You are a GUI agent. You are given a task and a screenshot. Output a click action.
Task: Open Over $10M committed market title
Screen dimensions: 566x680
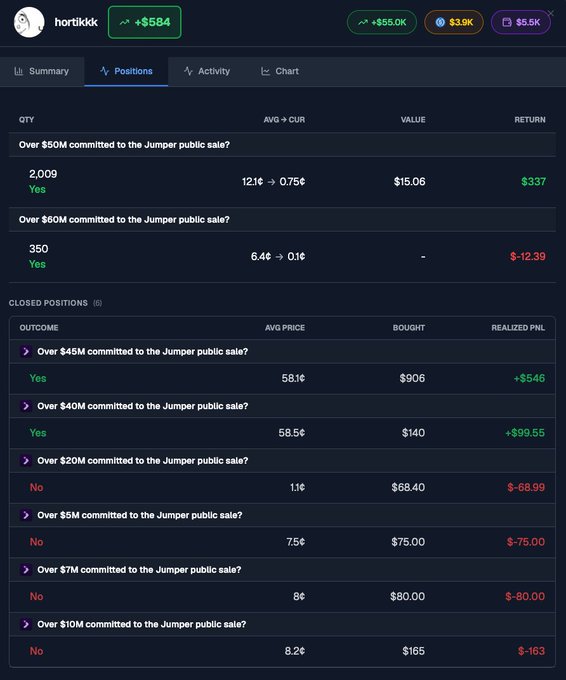click(x=141, y=625)
